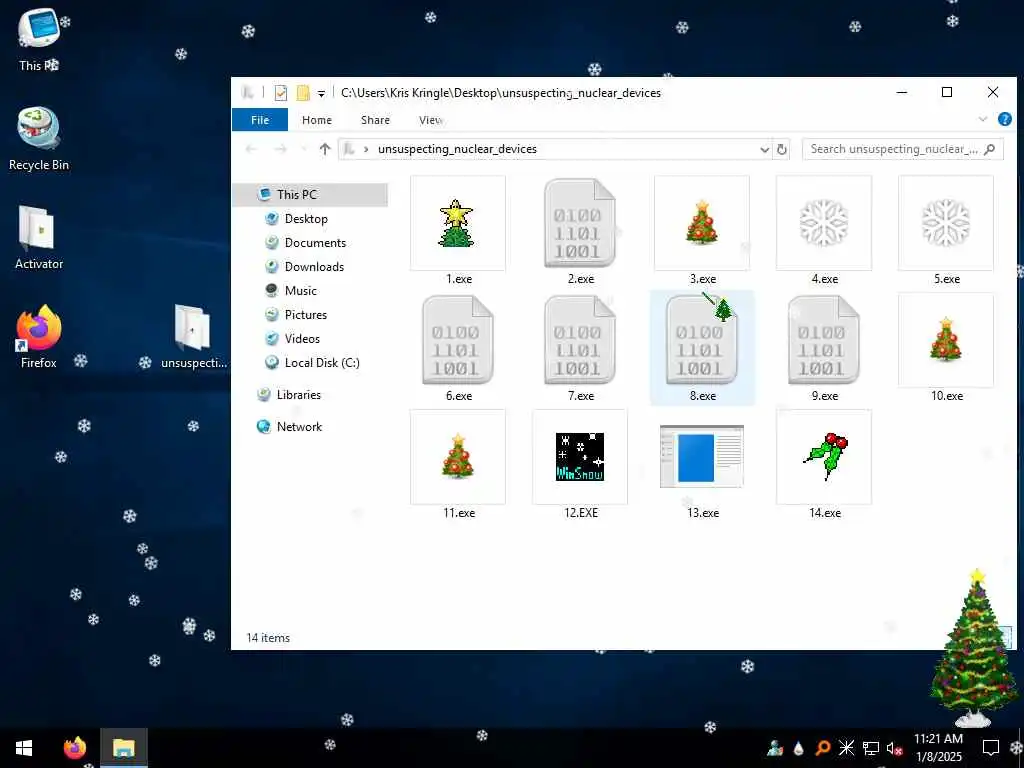
Task: Click the Back navigation arrow
Action: click(251, 150)
